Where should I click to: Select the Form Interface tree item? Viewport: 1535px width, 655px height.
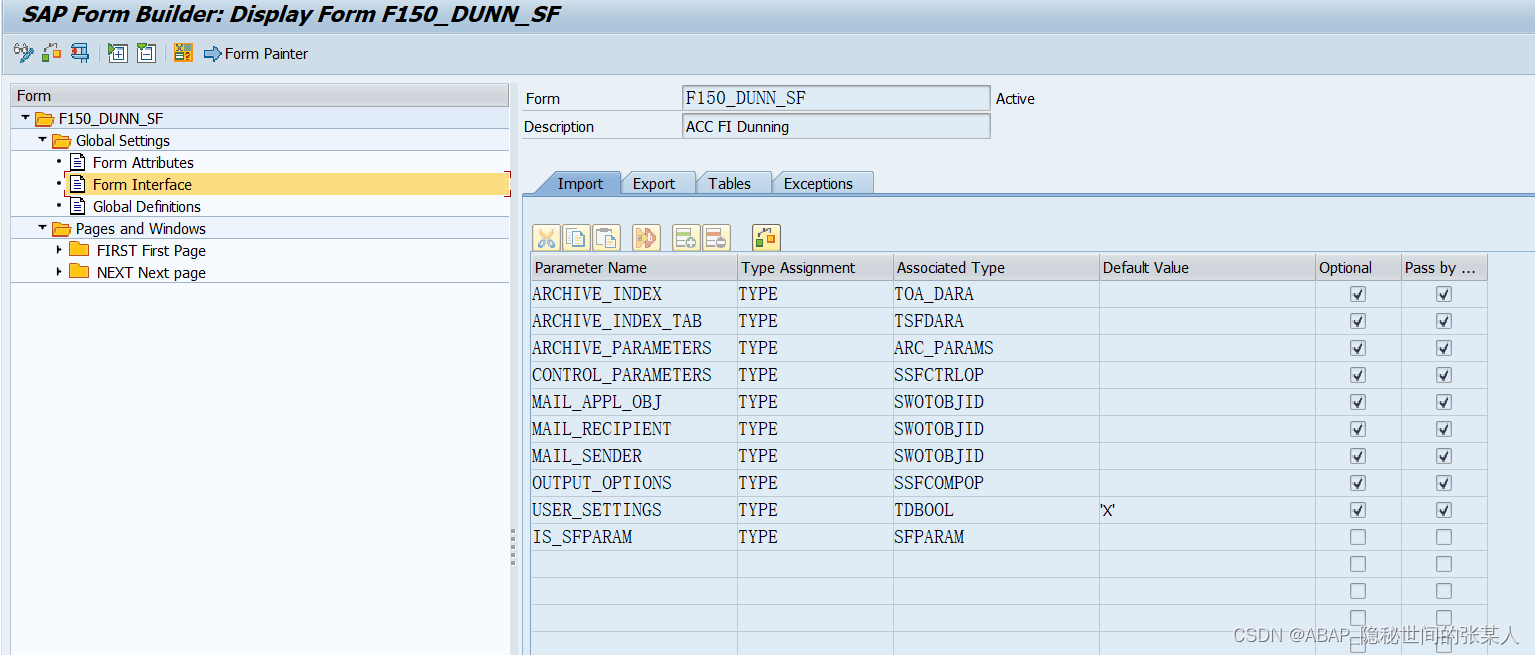pos(142,185)
